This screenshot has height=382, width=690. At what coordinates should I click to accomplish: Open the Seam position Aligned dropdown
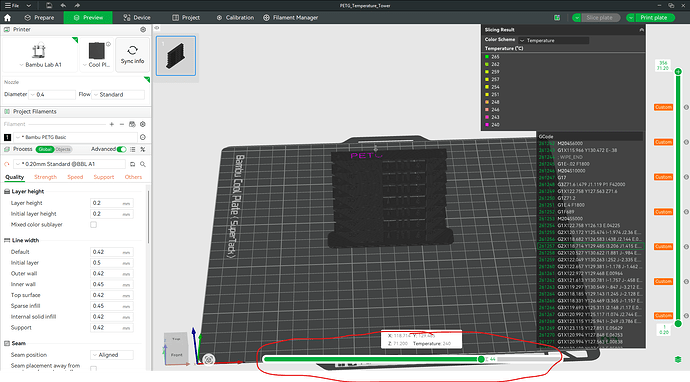[x=112, y=355]
